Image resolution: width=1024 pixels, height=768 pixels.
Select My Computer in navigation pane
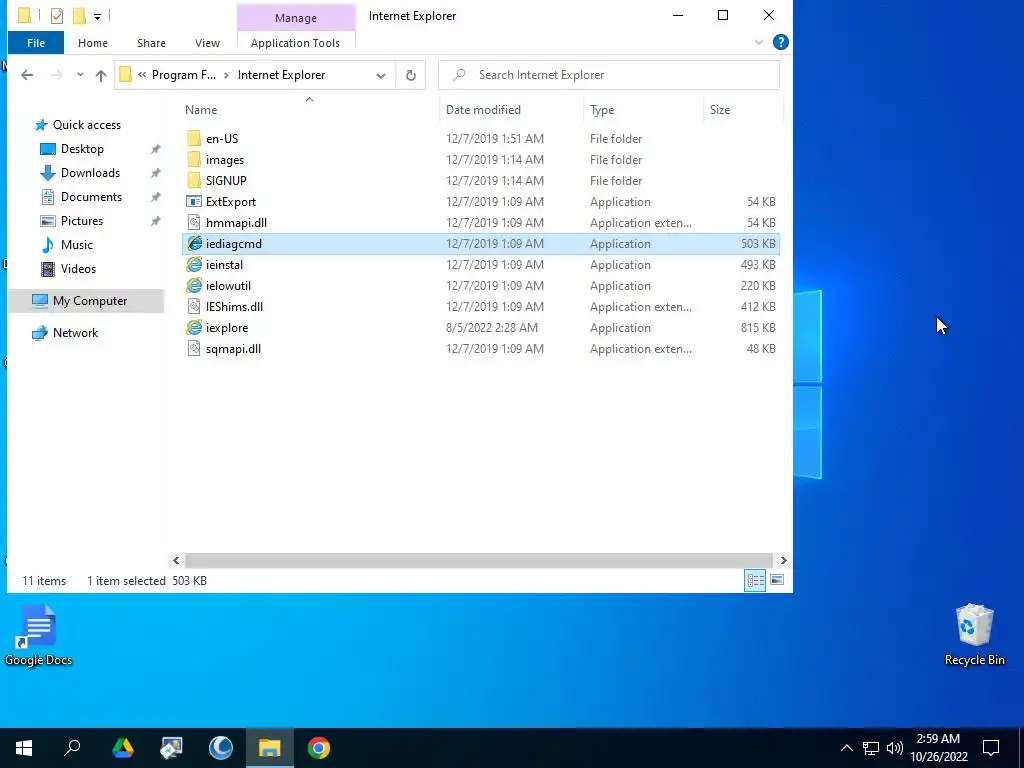click(86, 301)
